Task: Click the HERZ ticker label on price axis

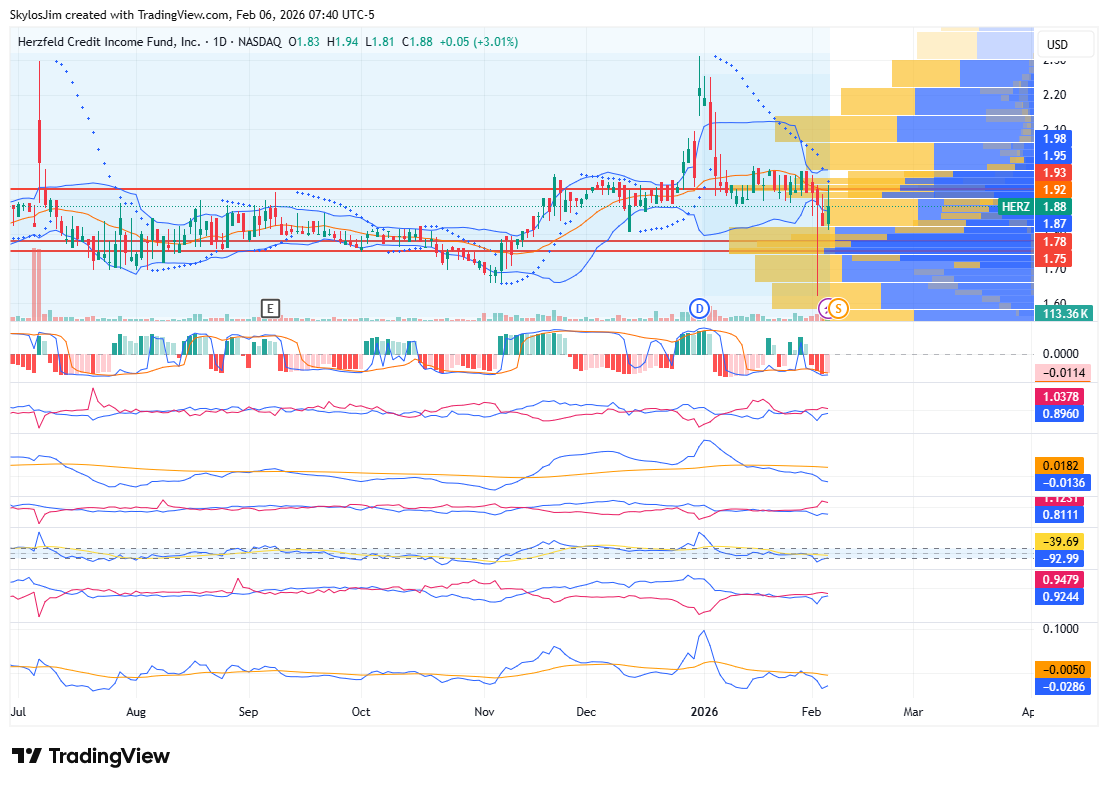Action: coord(1015,206)
